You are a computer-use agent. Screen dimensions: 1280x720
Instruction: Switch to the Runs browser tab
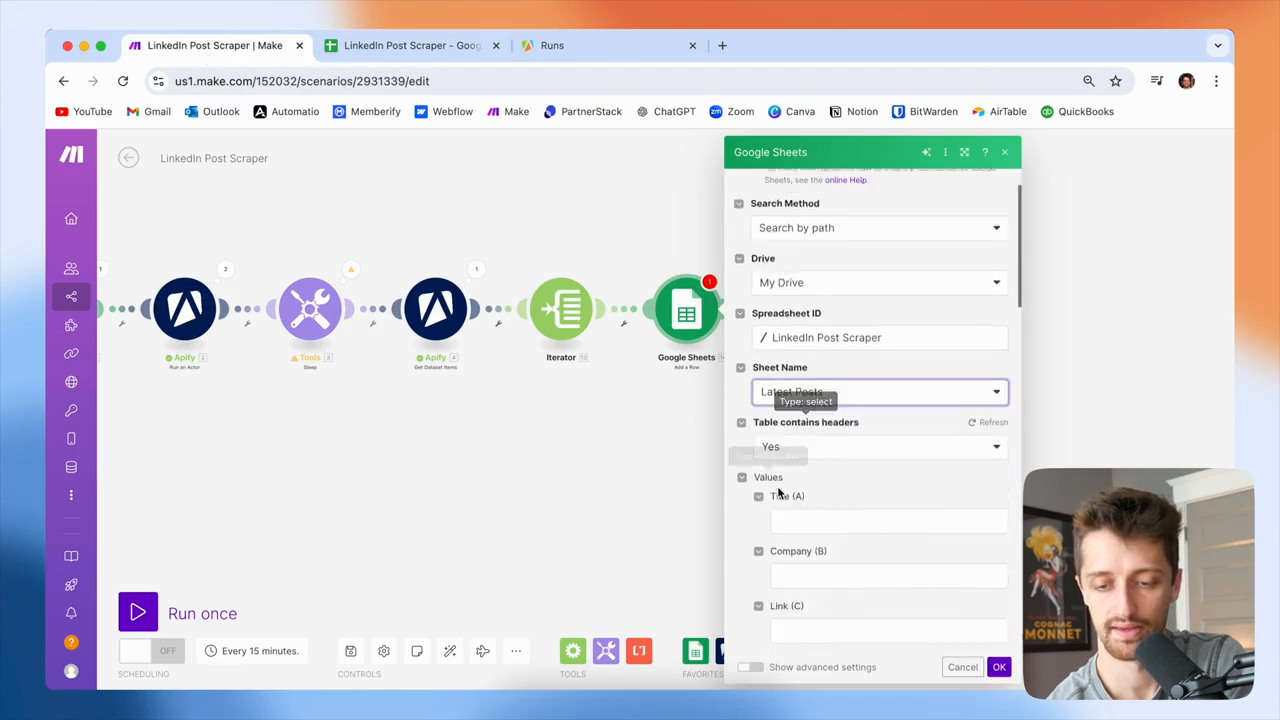[607, 46]
